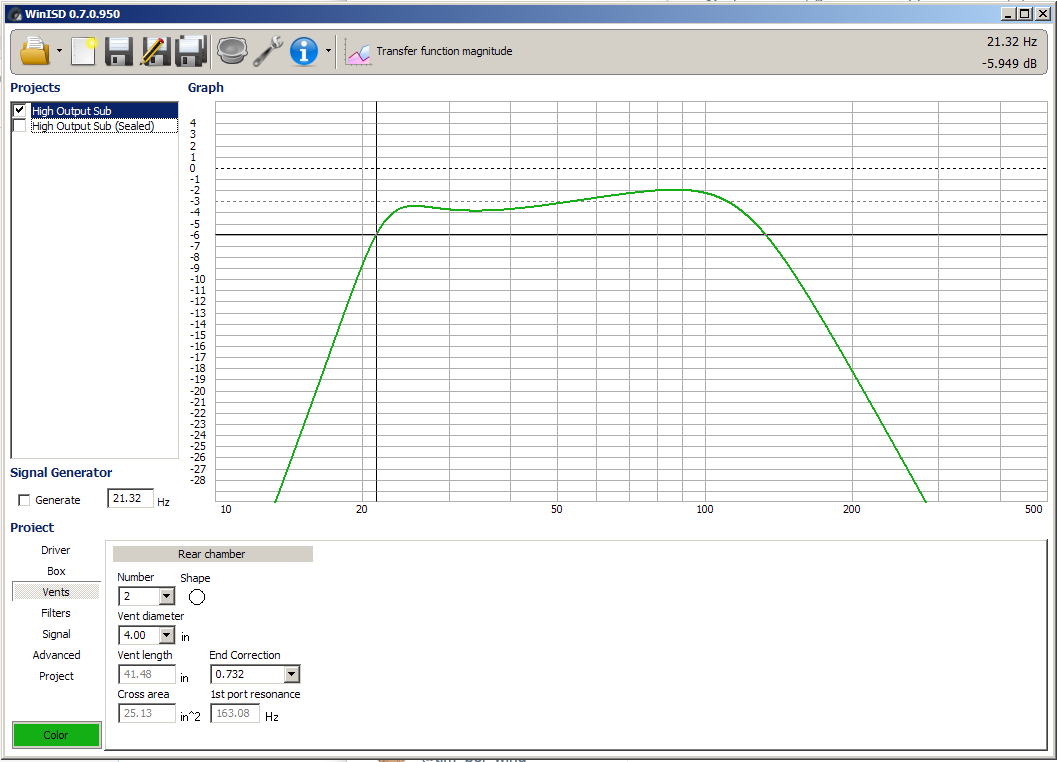Click the save all disks icon
The height and width of the screenshot is (762, 1057).
tap(190, 51)
